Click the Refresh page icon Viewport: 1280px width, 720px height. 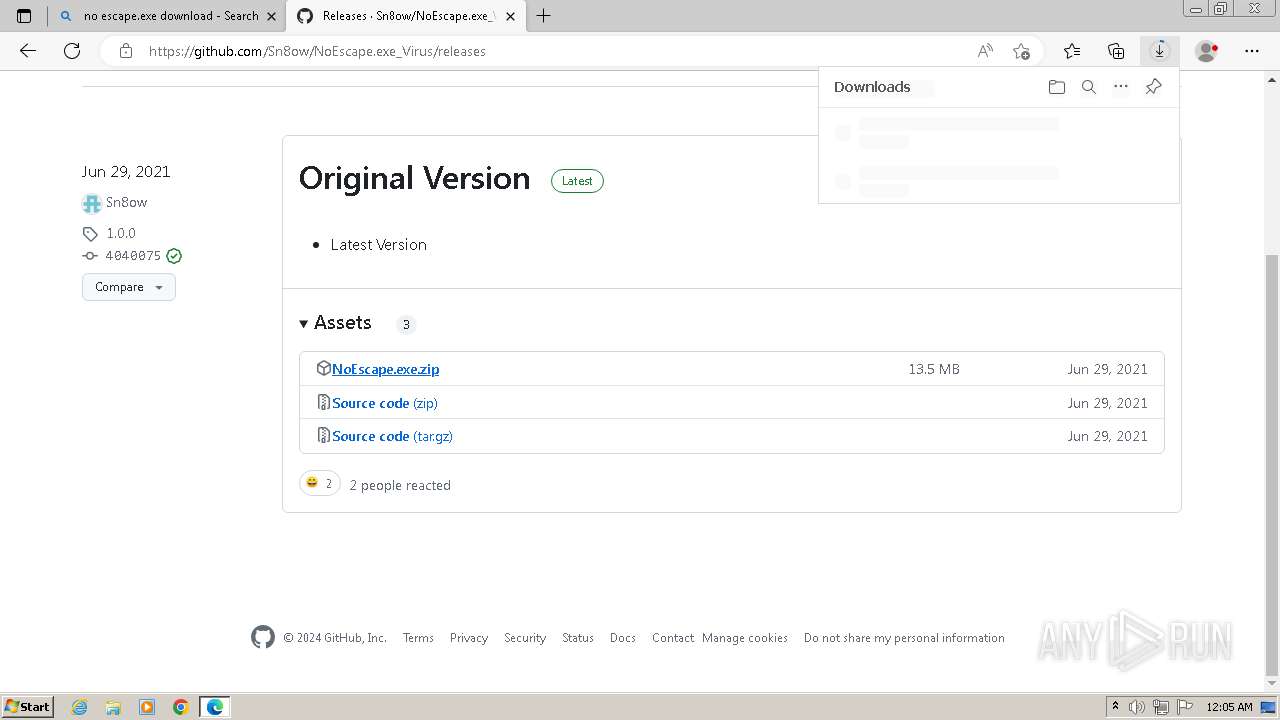tap(72, 51)
